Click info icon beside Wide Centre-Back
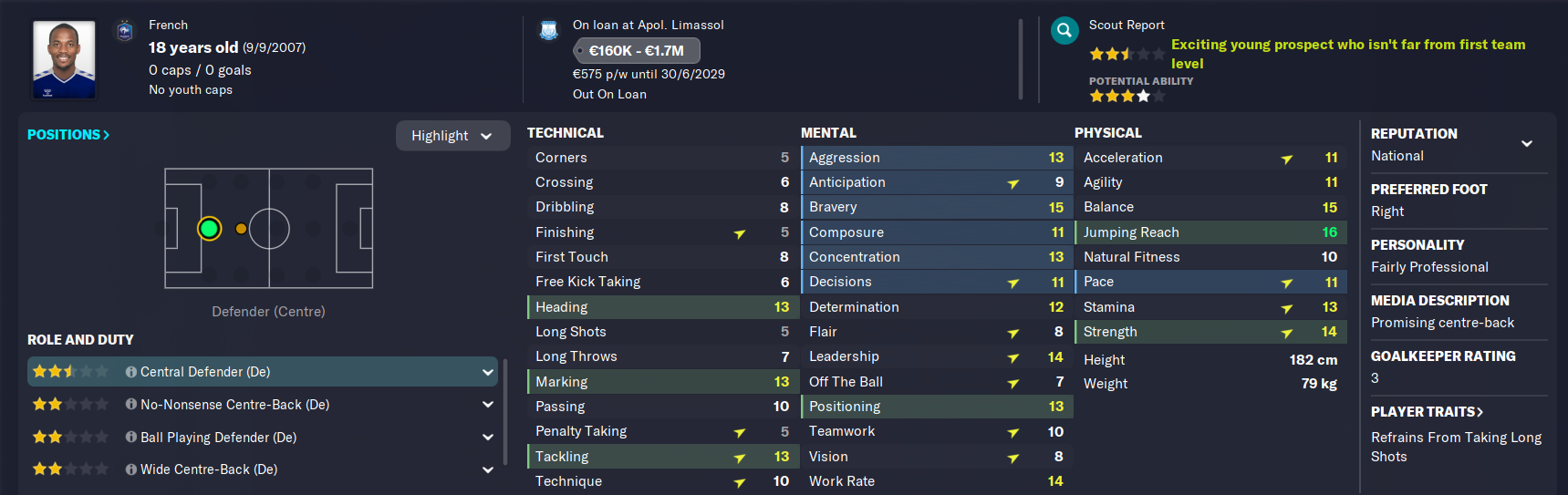This screenshot has height=495, width=1568. click(131, 469)
